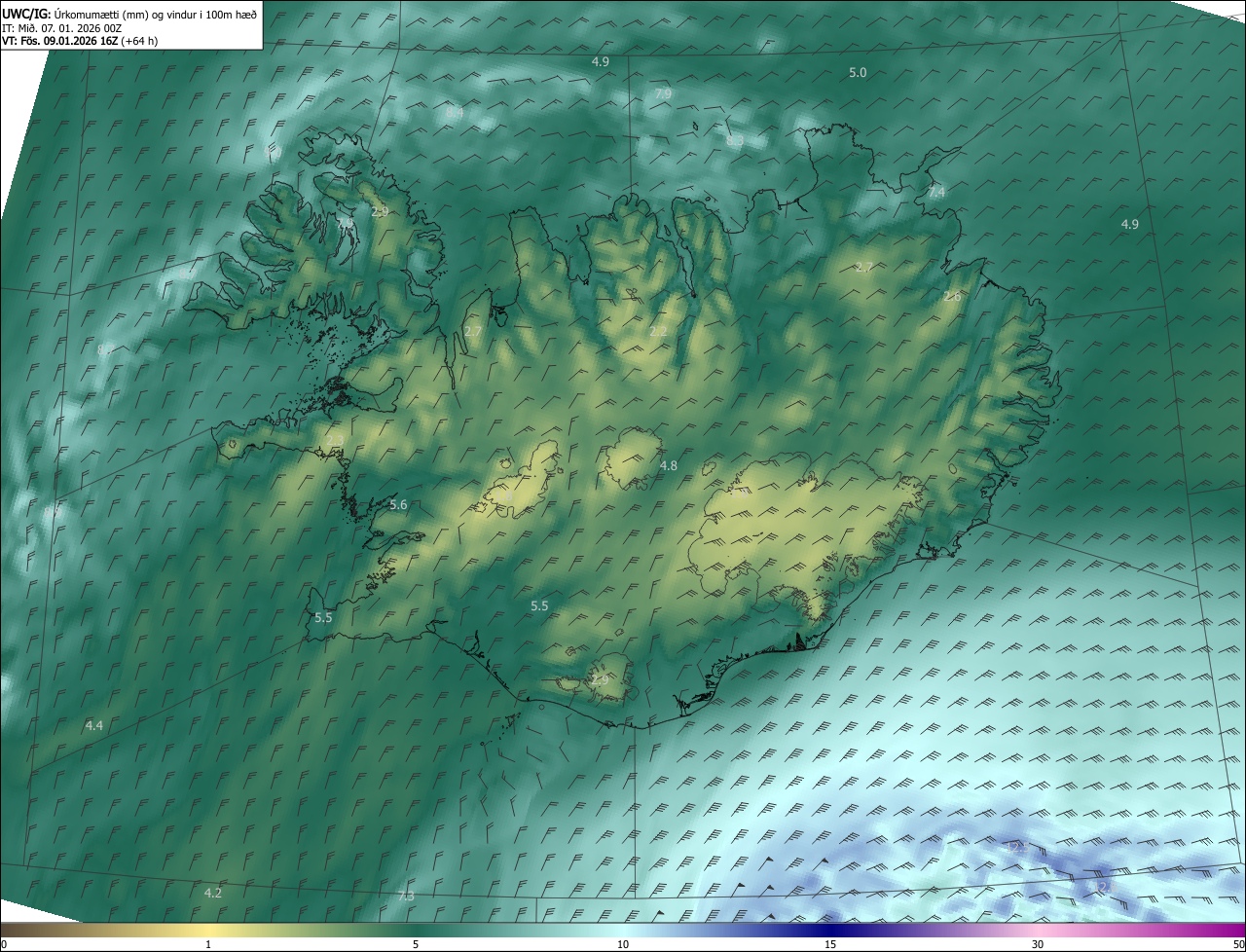The width and height of the screenshot is (1246, 952).
Task: Click the 2.6 value label
Action: [x=952, y=296]
